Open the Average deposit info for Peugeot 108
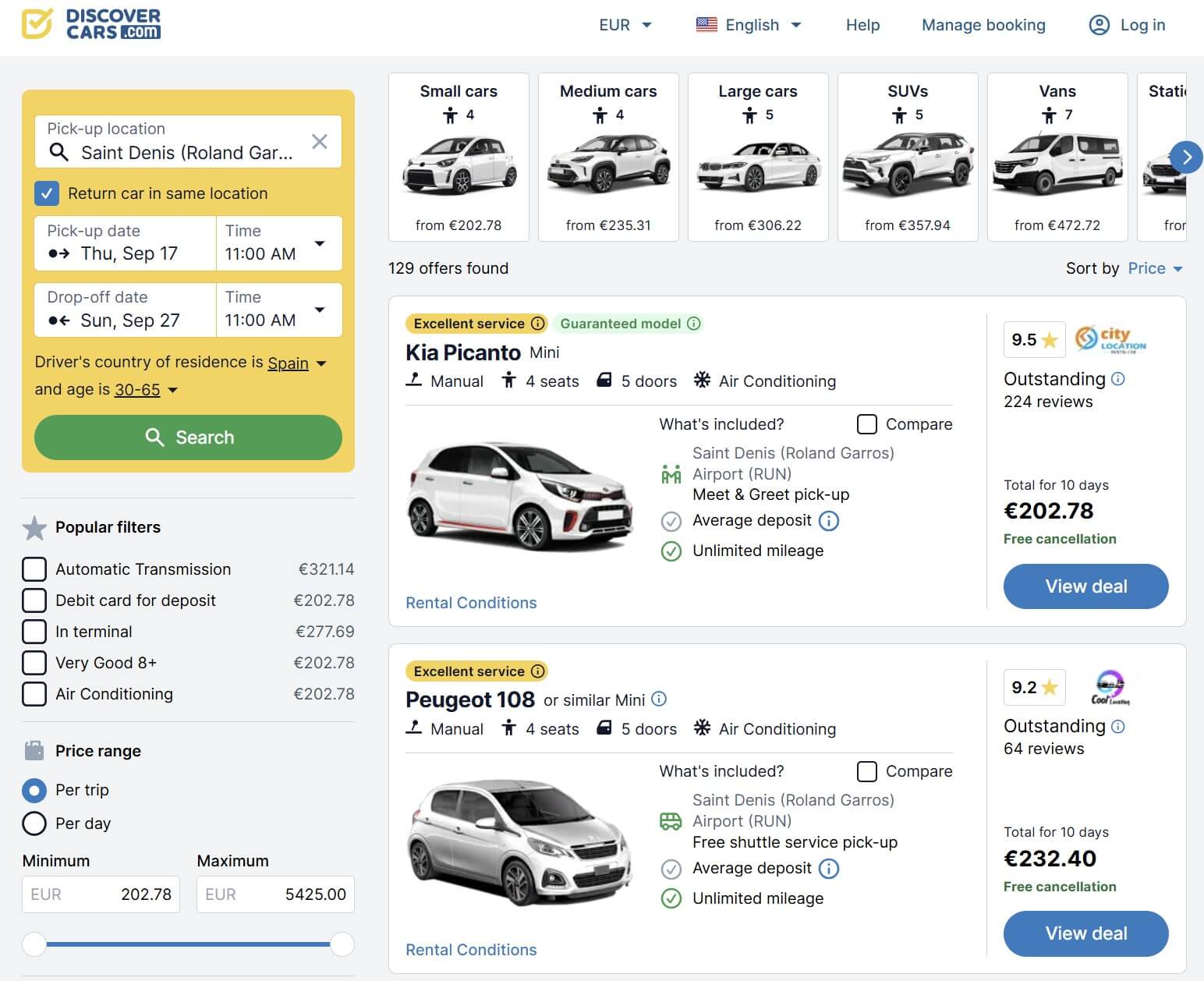The image size is (1204, 981). point(830,869)
